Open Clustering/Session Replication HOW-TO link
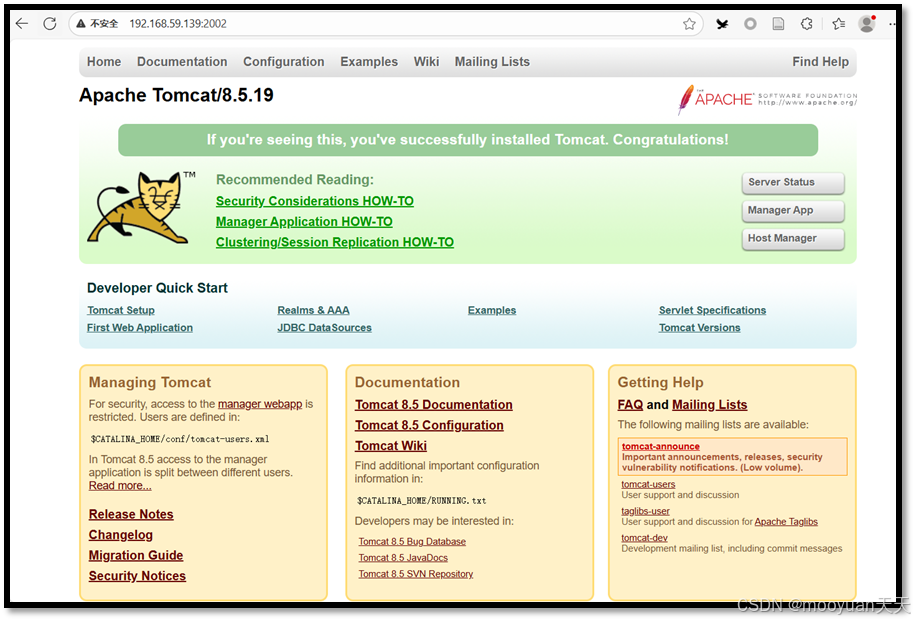The image size is (915, 621). [335, 243]
